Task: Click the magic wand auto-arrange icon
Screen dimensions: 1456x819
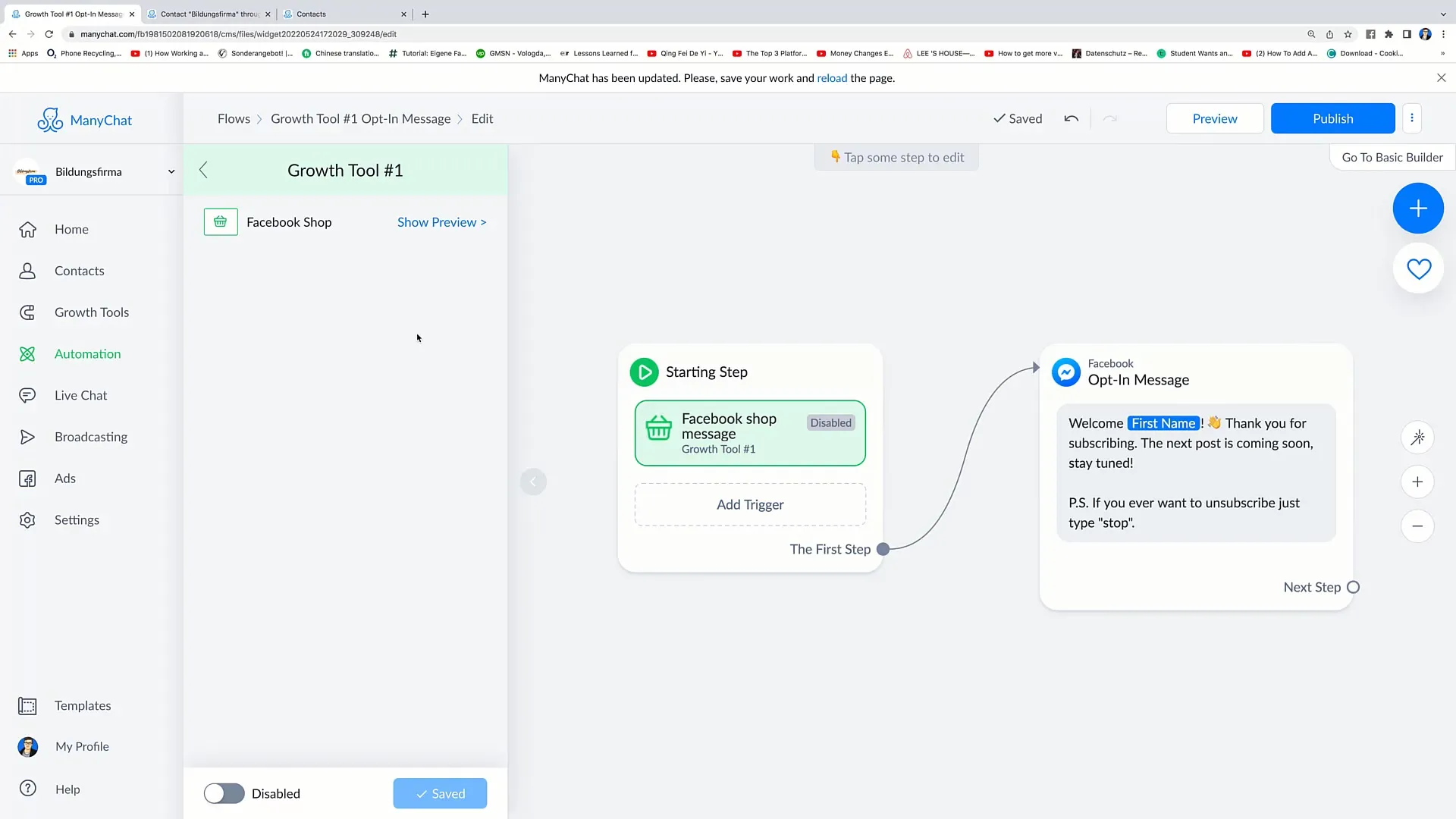Action: click(1417, 438)
